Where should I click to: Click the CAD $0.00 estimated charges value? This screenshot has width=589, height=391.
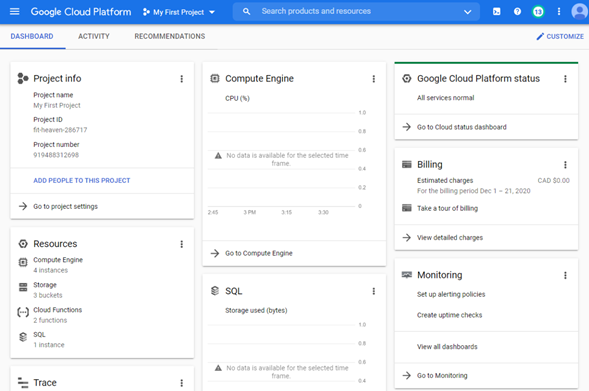[553, 181]
